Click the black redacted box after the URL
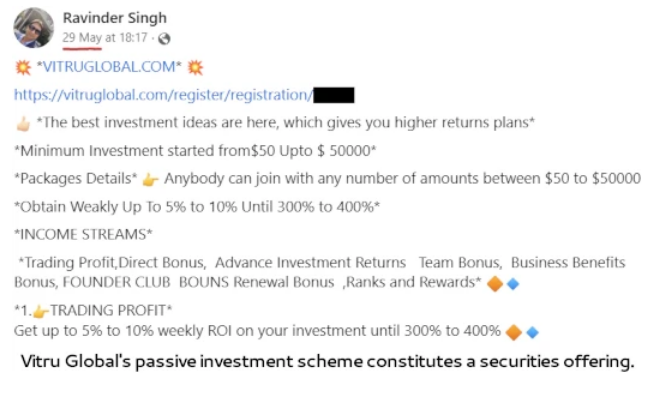This screenshot has height=404, width=648. 335,96
